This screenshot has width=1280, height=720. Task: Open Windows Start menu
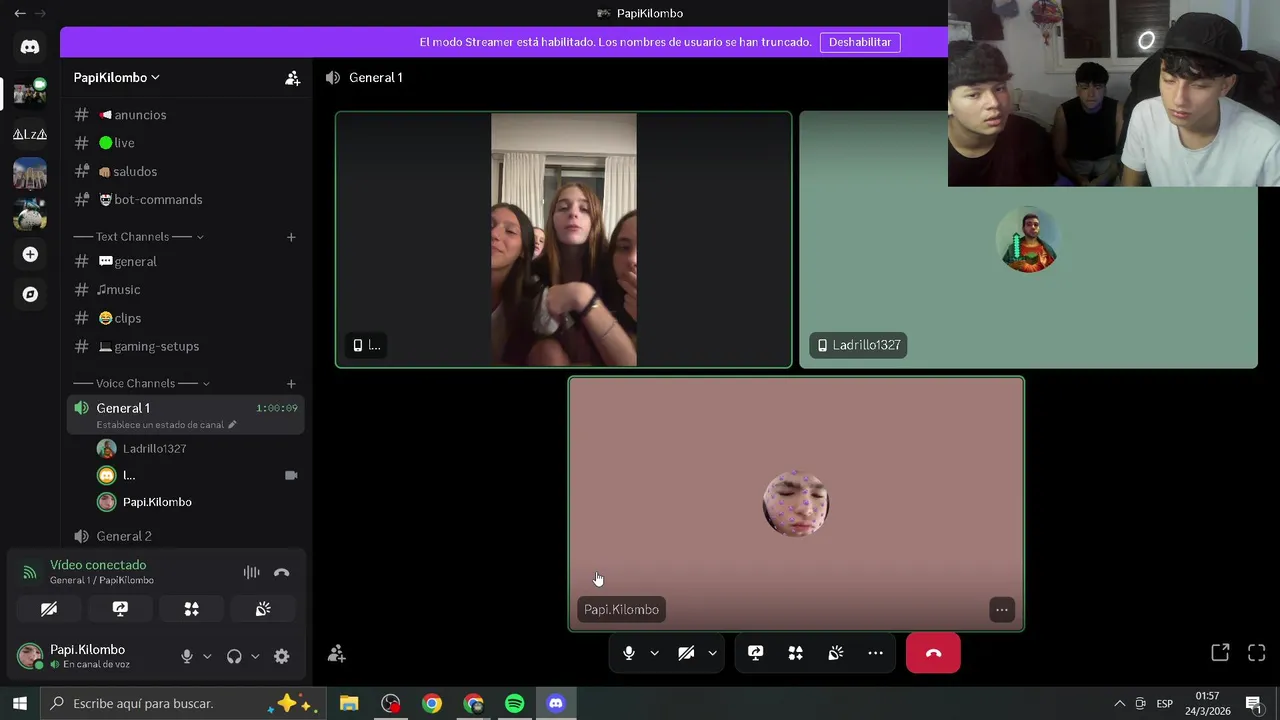(20, 704)
